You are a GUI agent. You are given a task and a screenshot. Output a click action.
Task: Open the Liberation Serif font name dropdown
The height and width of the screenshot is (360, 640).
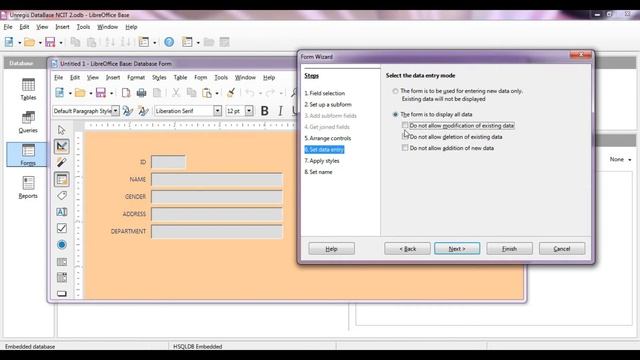(x=217, y=111)
